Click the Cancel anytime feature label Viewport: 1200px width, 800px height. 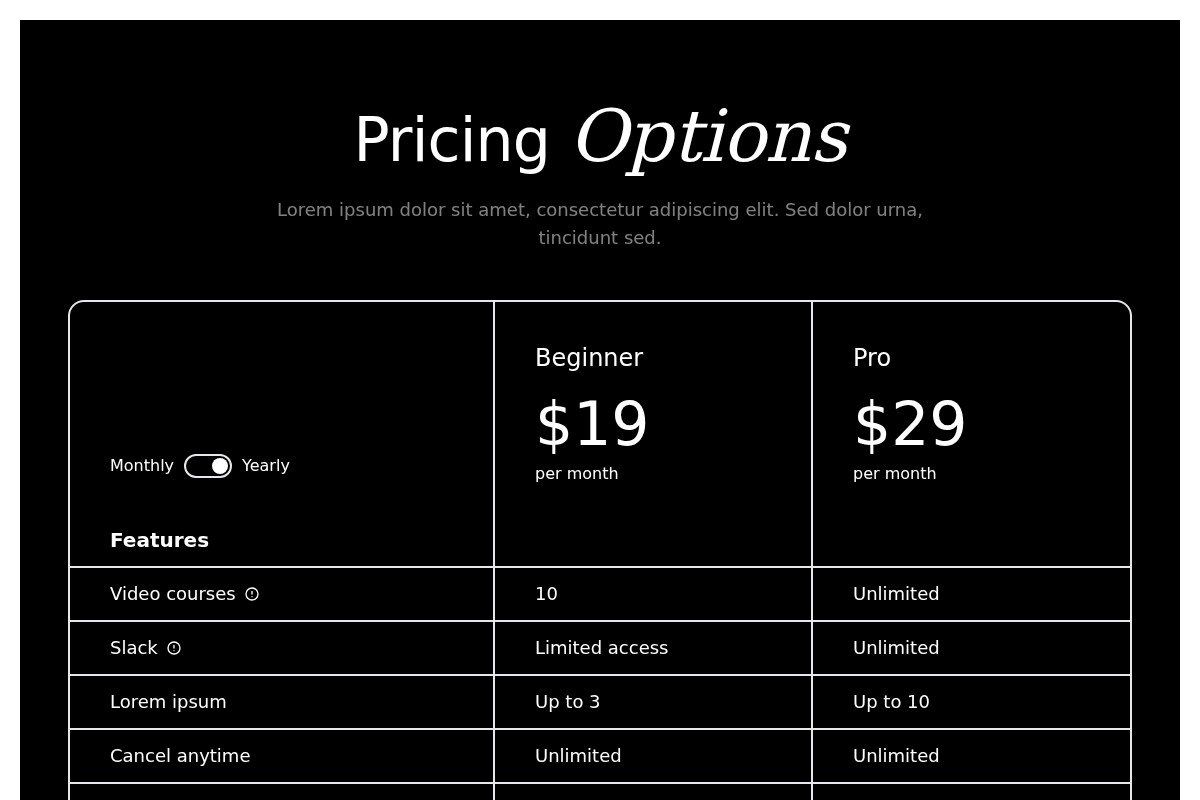[180, 756]
